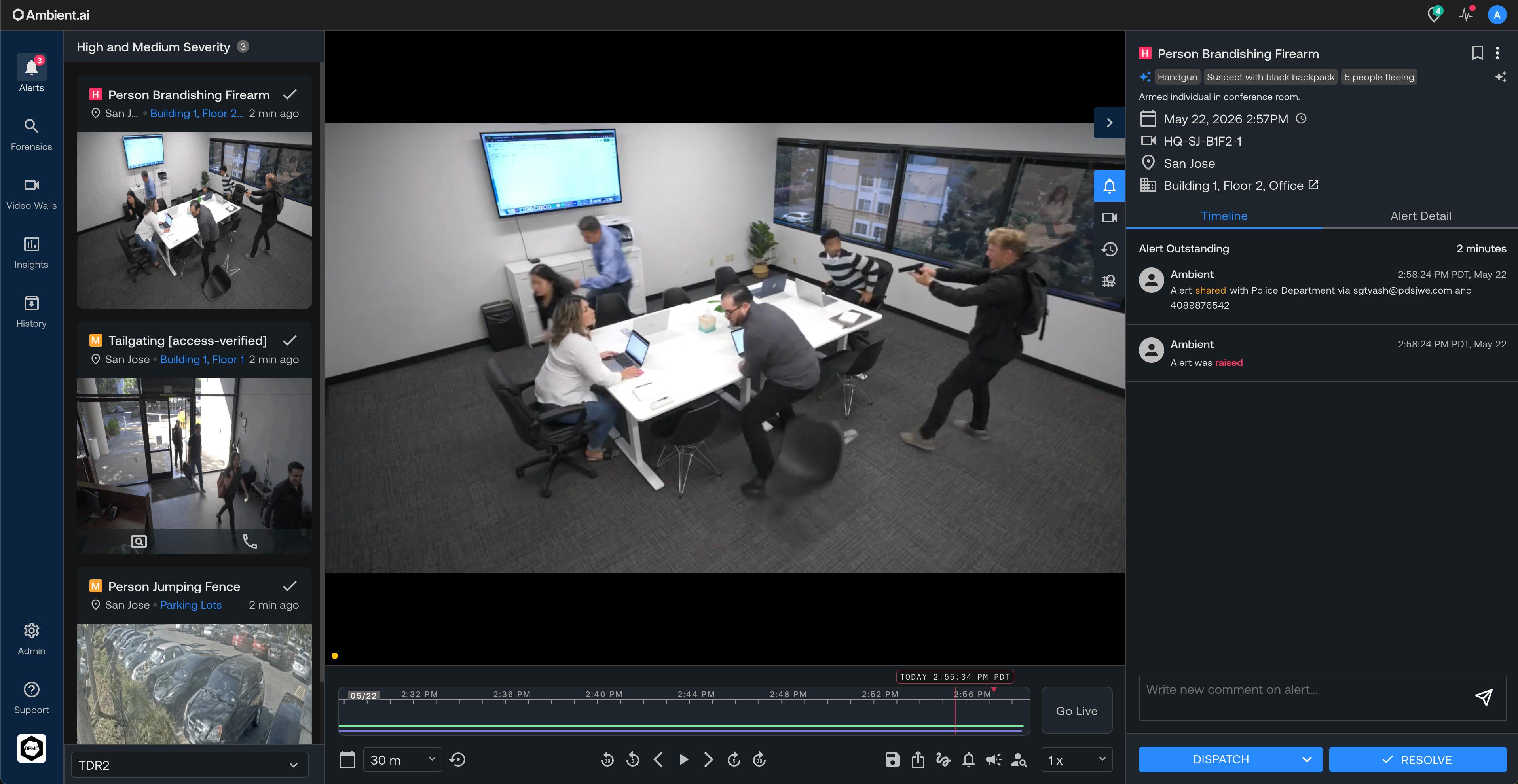Expand the DISPATCH options arrow
Image resolution: width=1518 pixels, height=784 pixels.
point(1306,760)
